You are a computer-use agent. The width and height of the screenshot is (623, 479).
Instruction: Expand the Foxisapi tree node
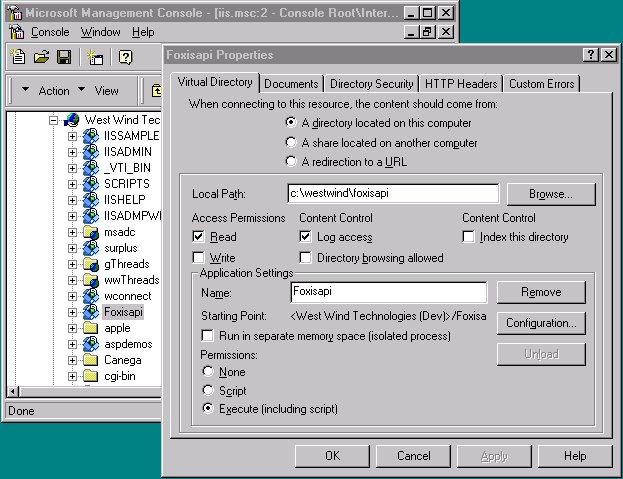(72, 312)
